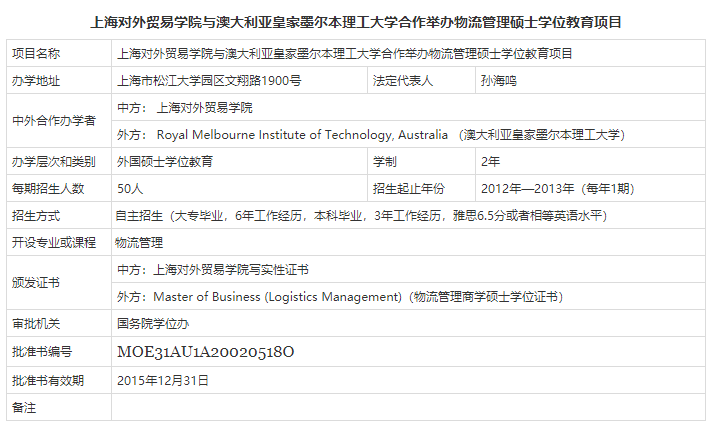The image size is (711, 426).
Task: Select the 颁发证书 label cell
Action: click(59, 283)
